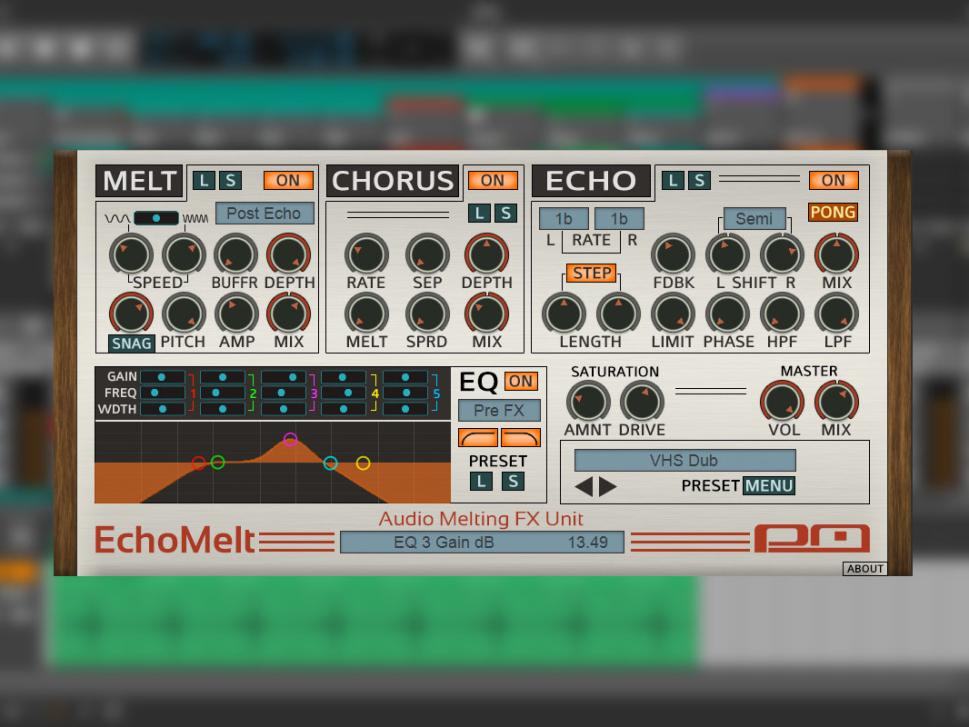Click the DRIVE knob under SATURATION
This screenshot has height=727, width=969.
click(640, 403)
